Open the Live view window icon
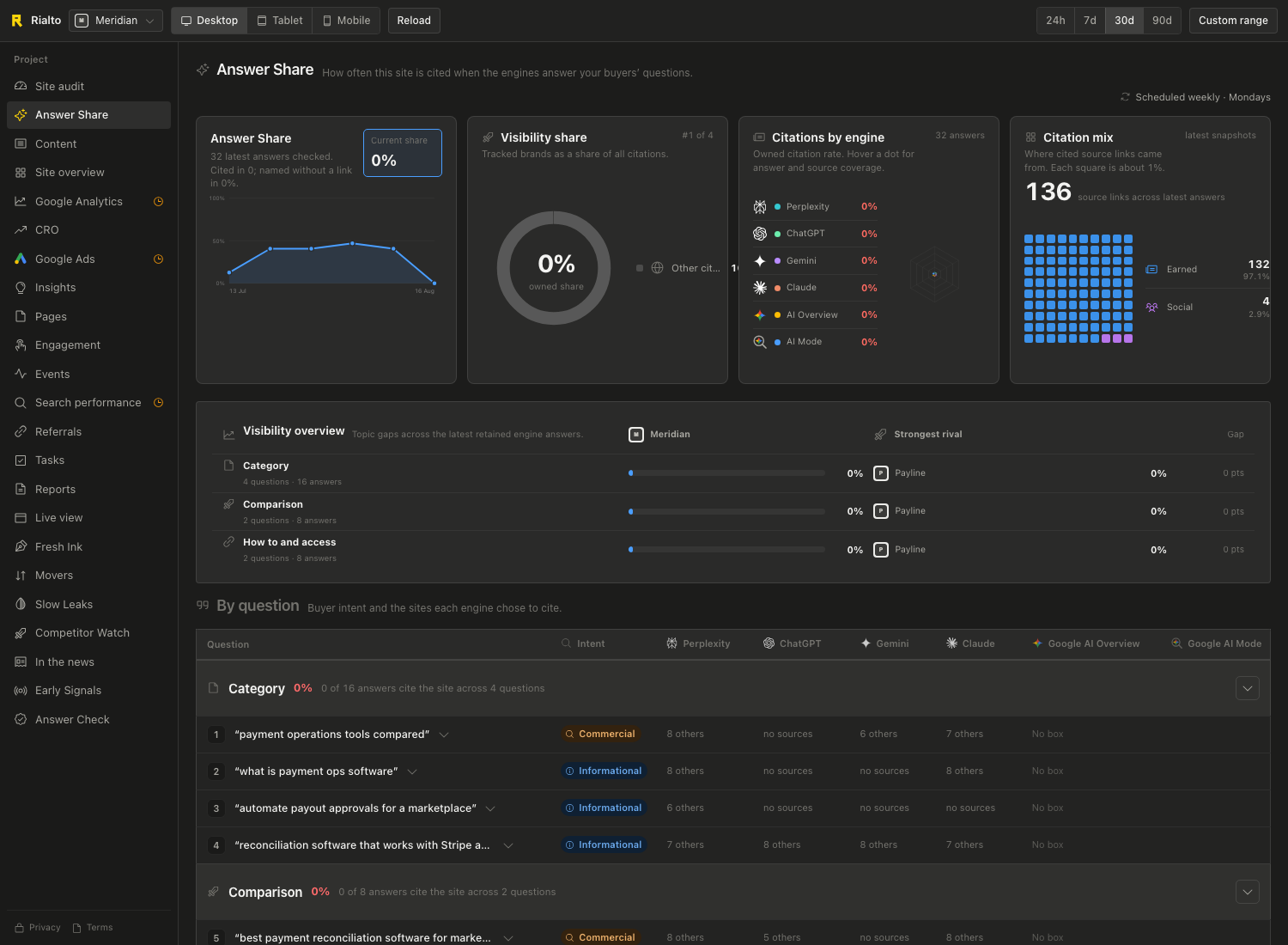This screenshot has height=945, width=1288. pyautogui.click(x=21, y=518)
